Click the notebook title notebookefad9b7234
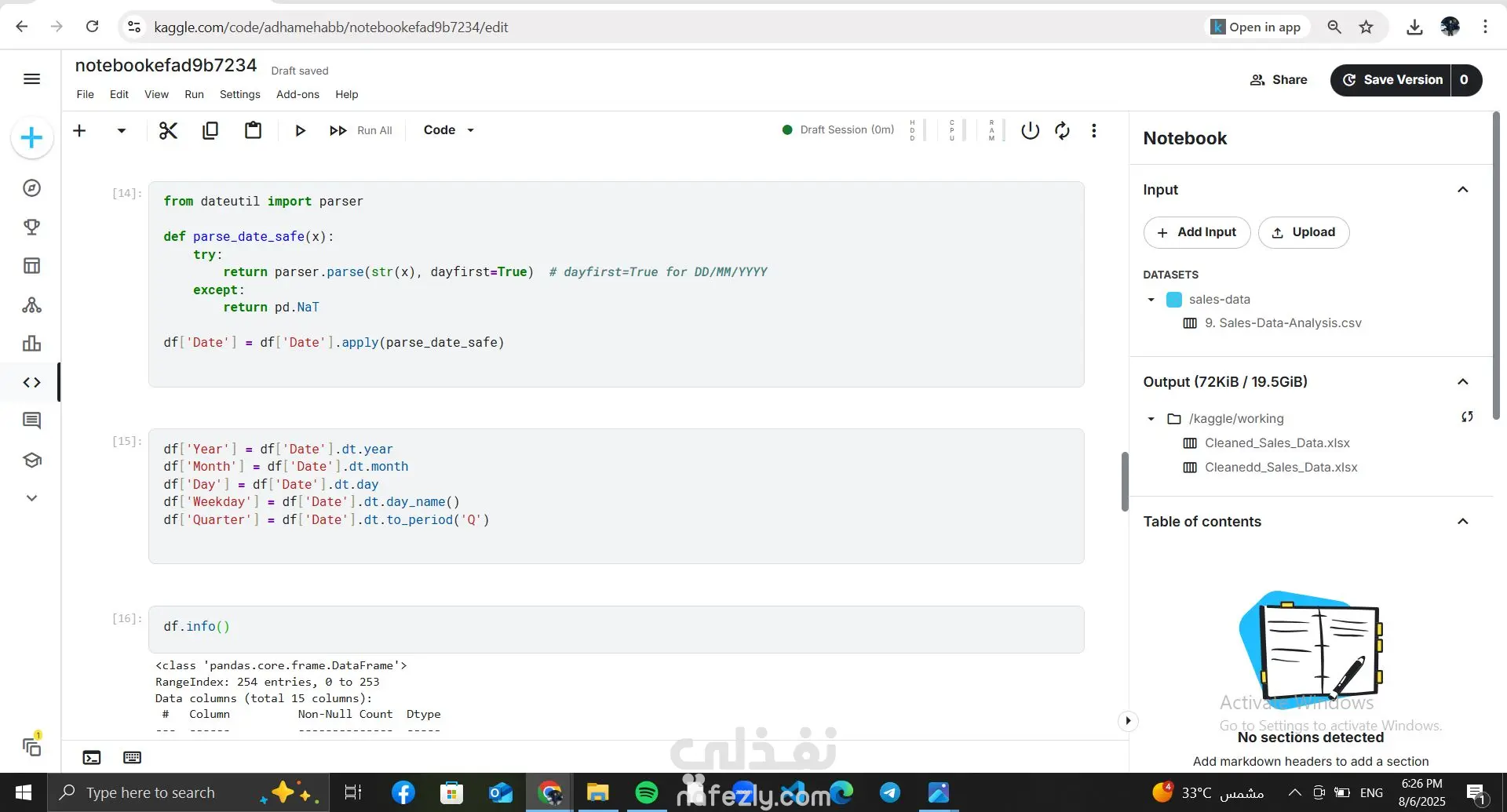1507x812 pixels. (x=166, y=66)
